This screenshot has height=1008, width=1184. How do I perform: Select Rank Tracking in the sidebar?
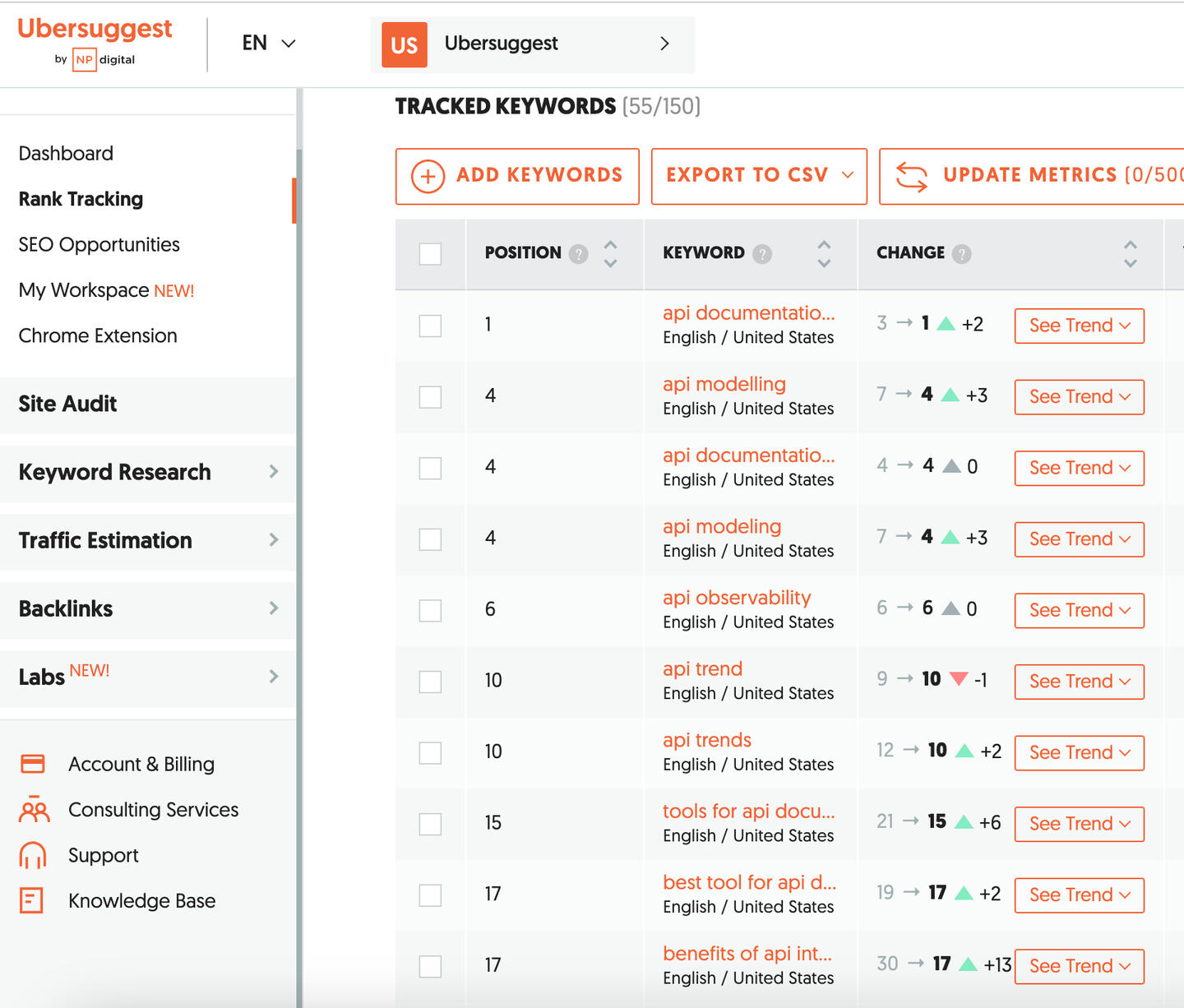tap(80, 199)
